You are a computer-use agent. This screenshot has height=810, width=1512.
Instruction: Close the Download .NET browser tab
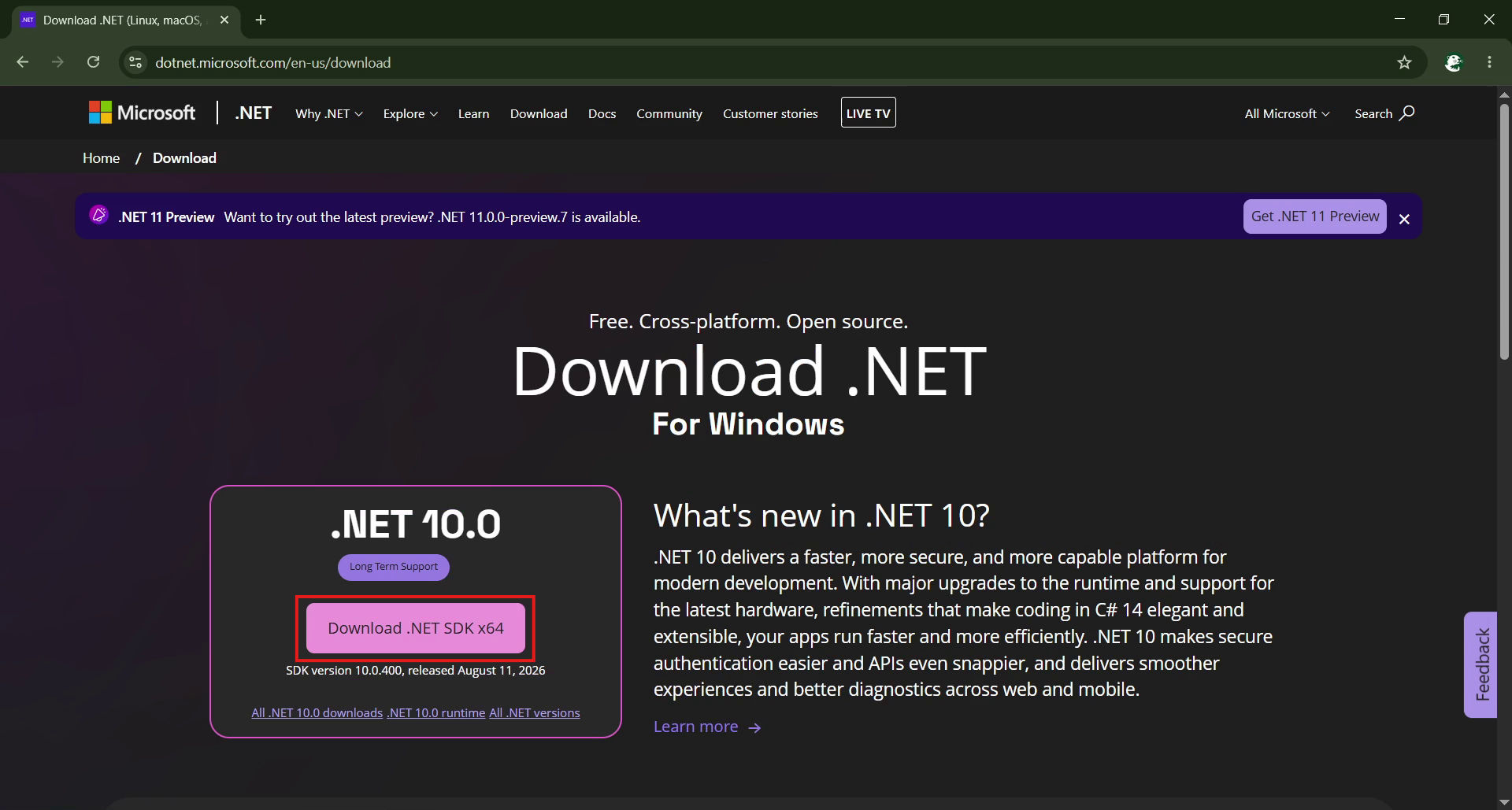224,20
